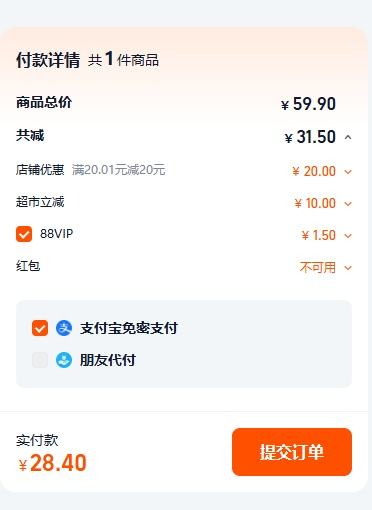Expand the 店铺优惠 ¥20.00 dropdown arrow
372x510 pixels.
(348, 172)
